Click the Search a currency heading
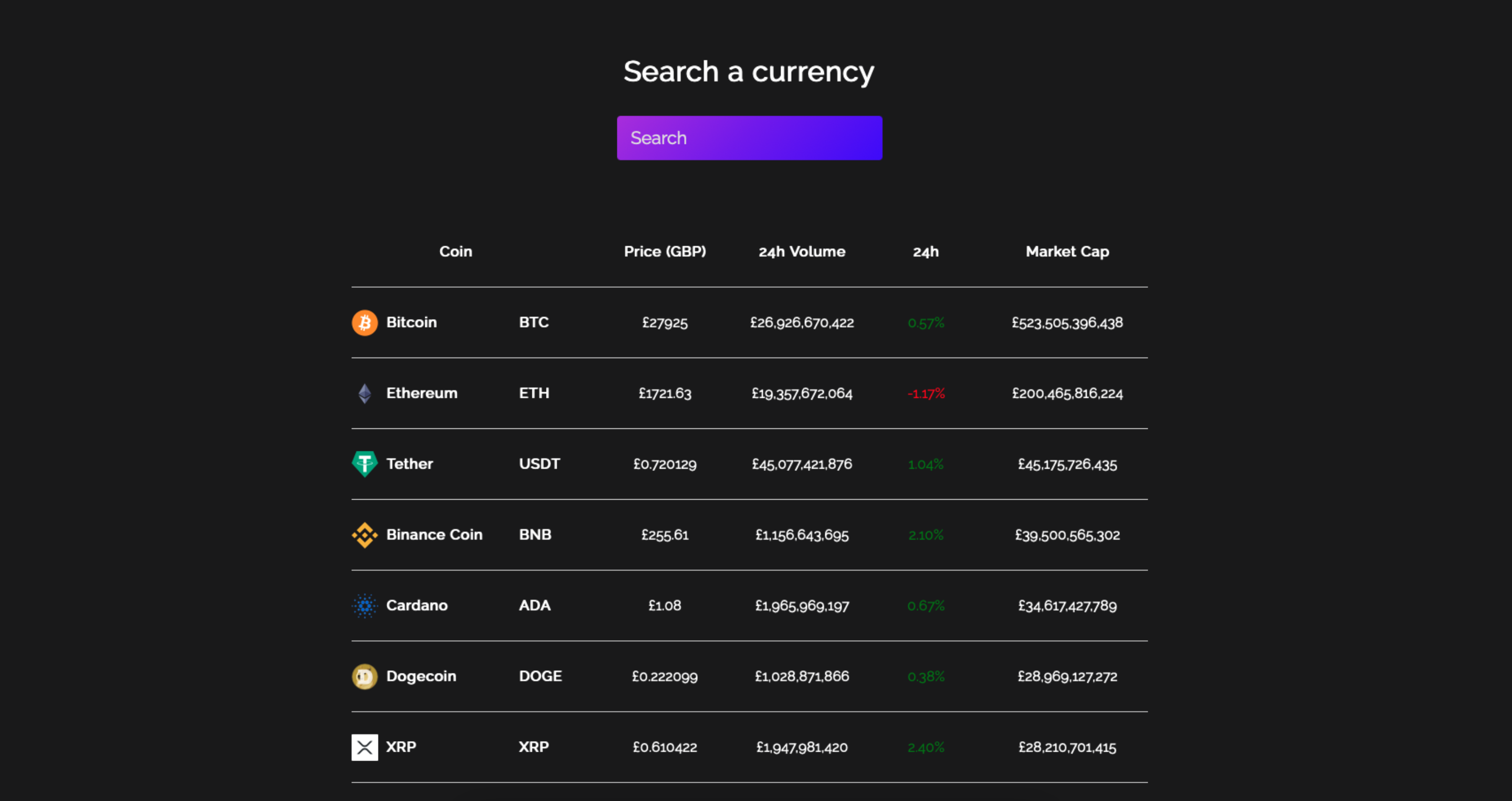The width and height of the screenshot is (1512, 801). (749, 71)
